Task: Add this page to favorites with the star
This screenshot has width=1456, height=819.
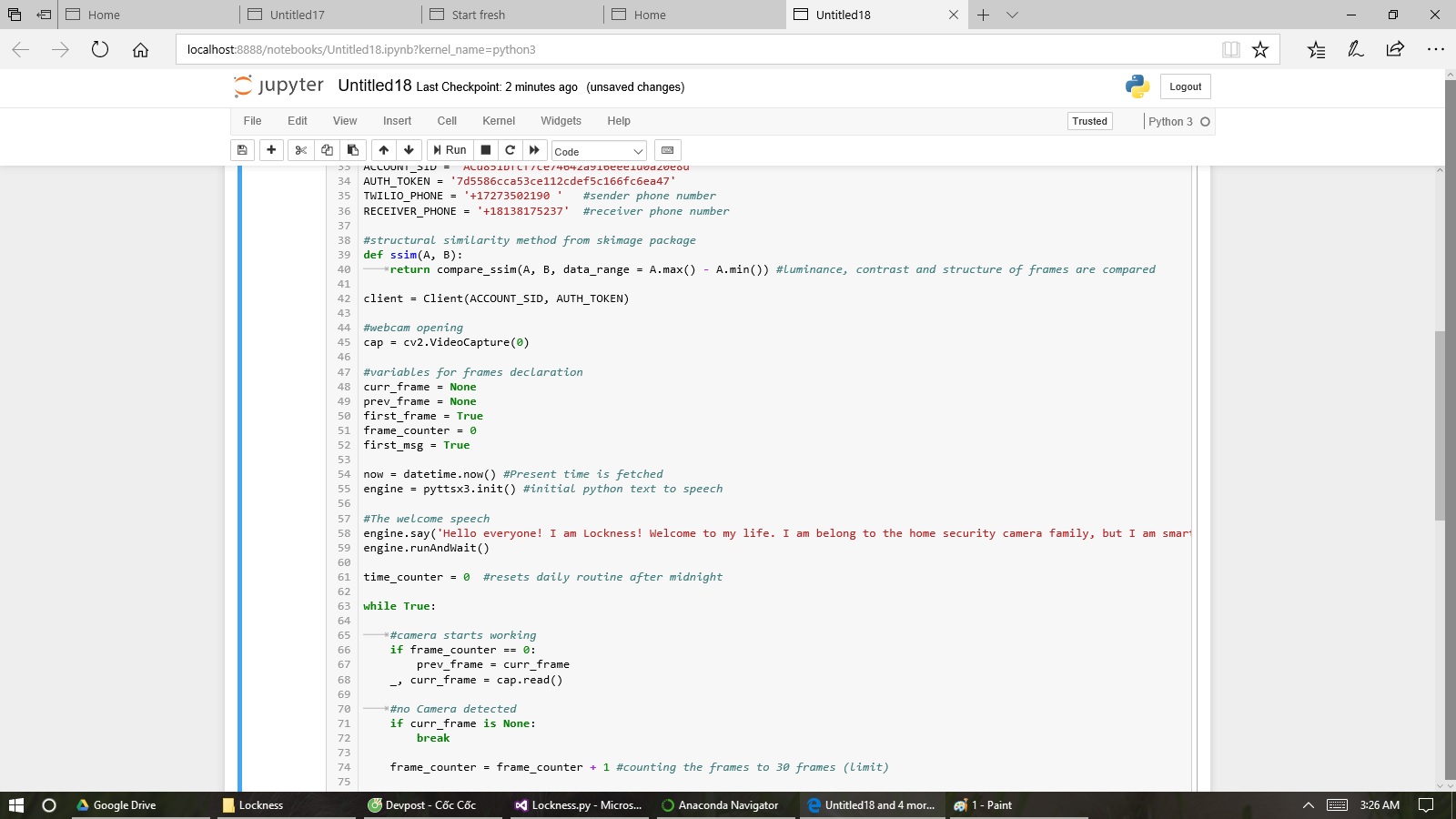Action: [1260, 49]
